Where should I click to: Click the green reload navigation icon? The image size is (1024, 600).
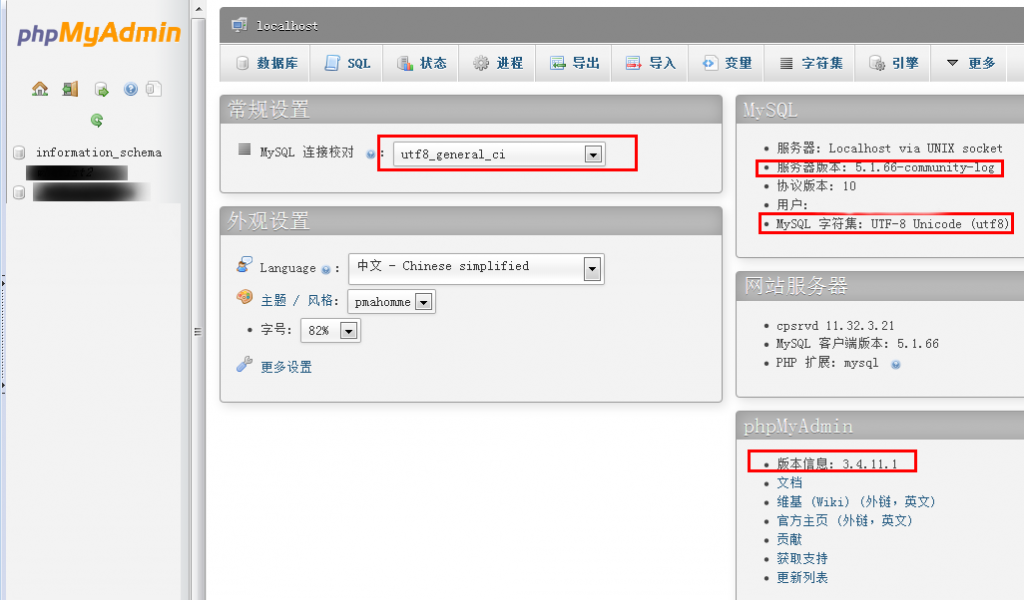click(97, 120)
